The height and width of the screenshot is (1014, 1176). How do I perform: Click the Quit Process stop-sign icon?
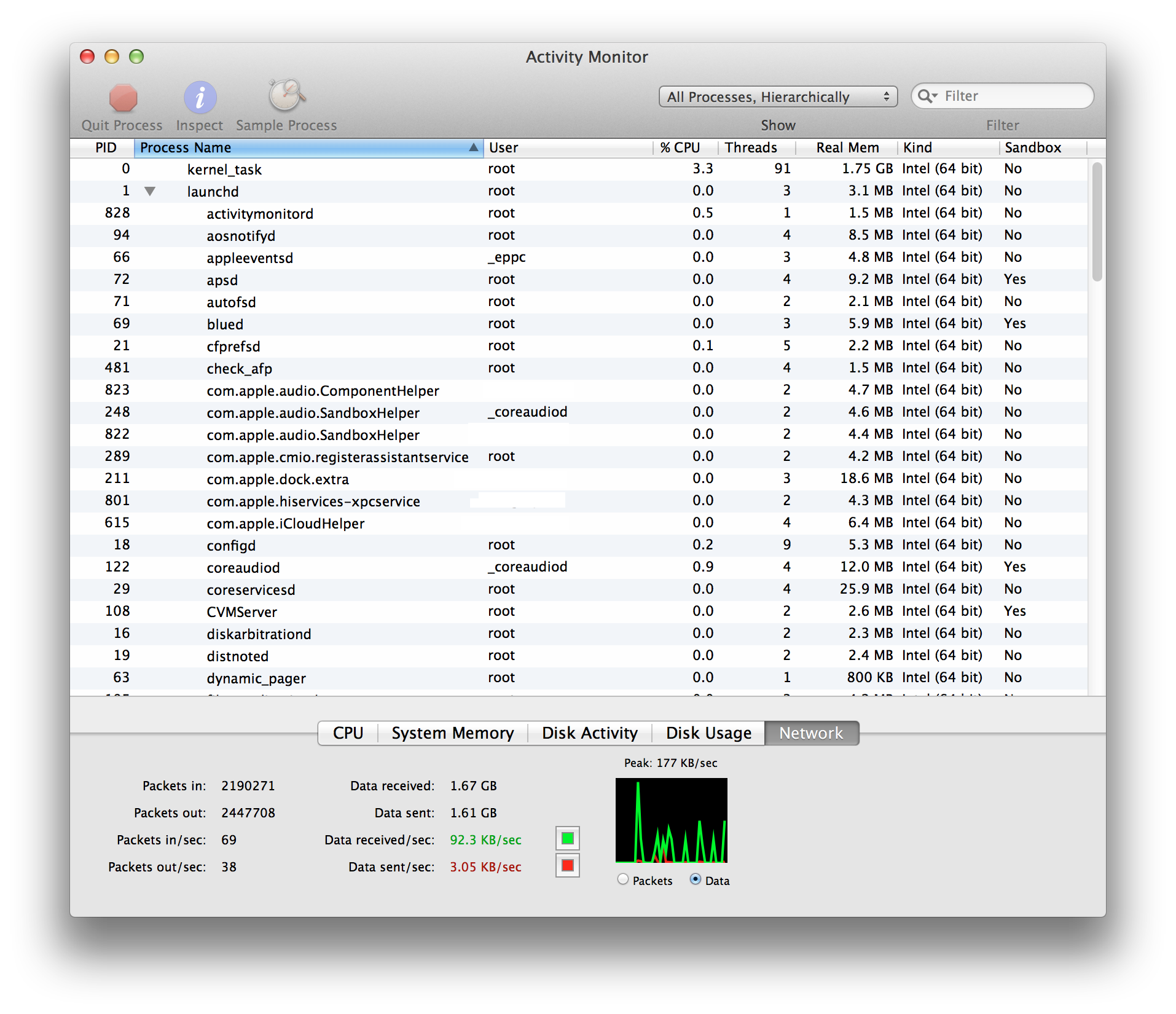click(x=123, y=98)
